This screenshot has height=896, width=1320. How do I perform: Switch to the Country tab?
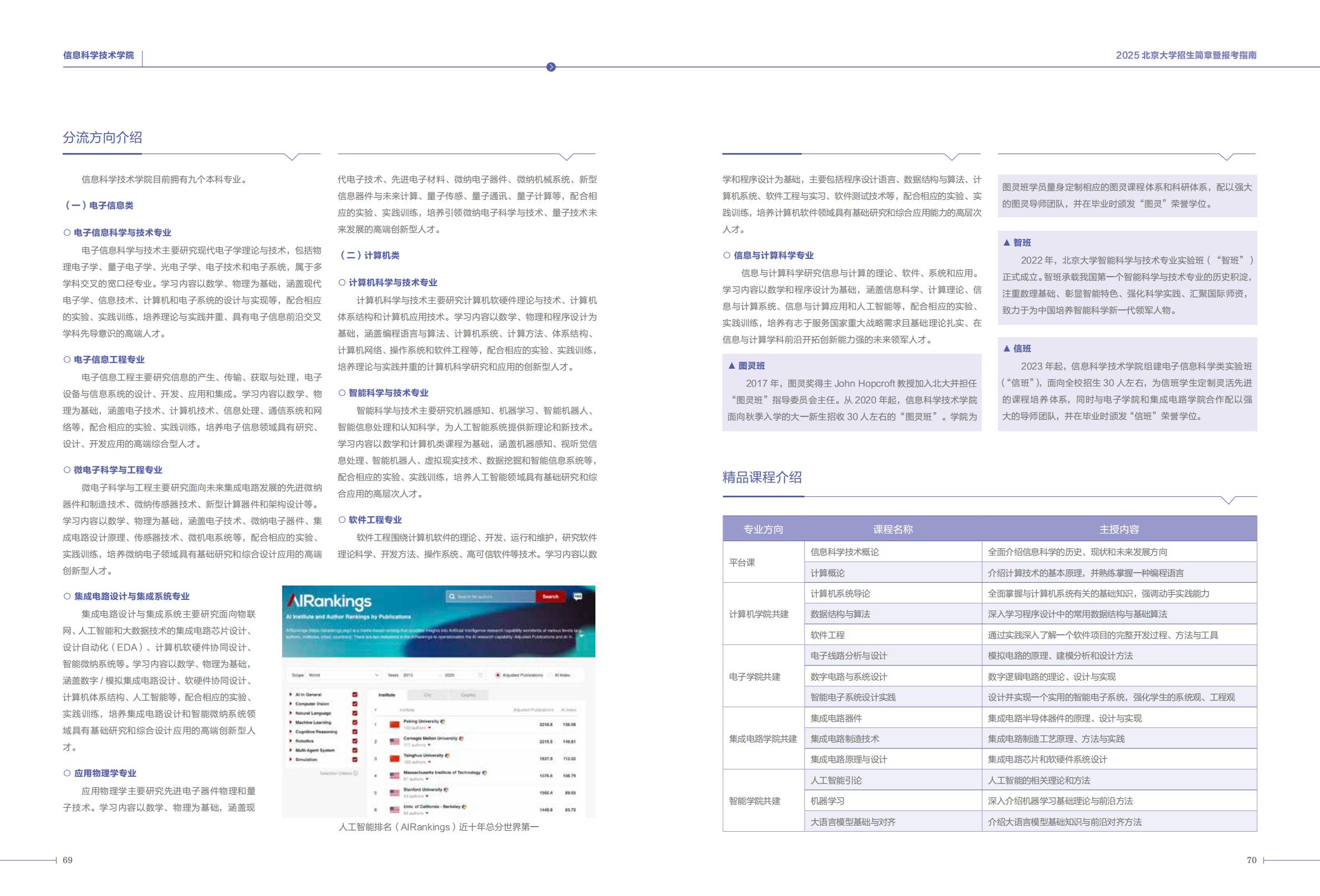[x=468, y=695]
